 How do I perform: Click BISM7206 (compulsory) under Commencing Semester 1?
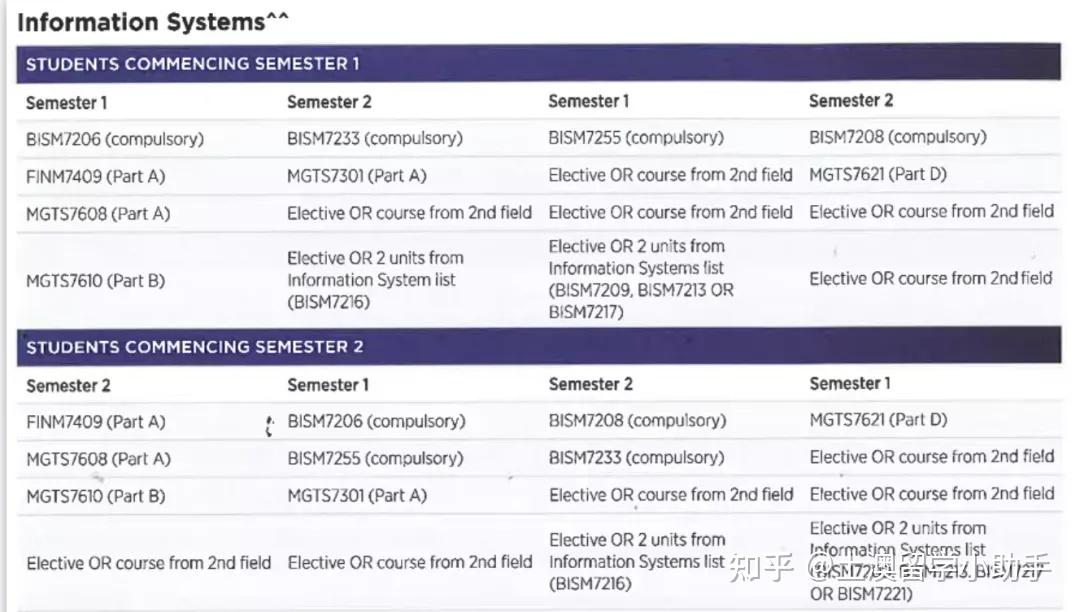[114, 139]
